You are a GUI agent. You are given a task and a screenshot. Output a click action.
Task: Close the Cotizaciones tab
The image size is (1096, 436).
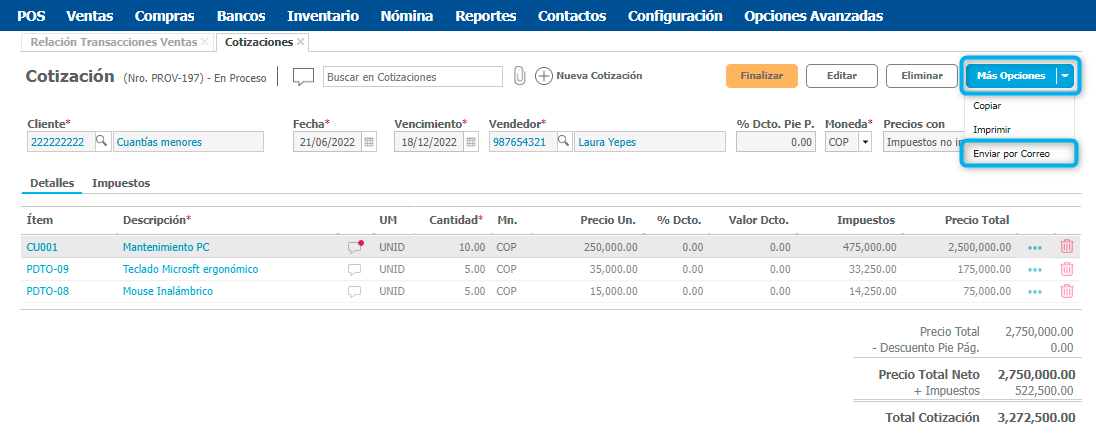coord(301,42)
